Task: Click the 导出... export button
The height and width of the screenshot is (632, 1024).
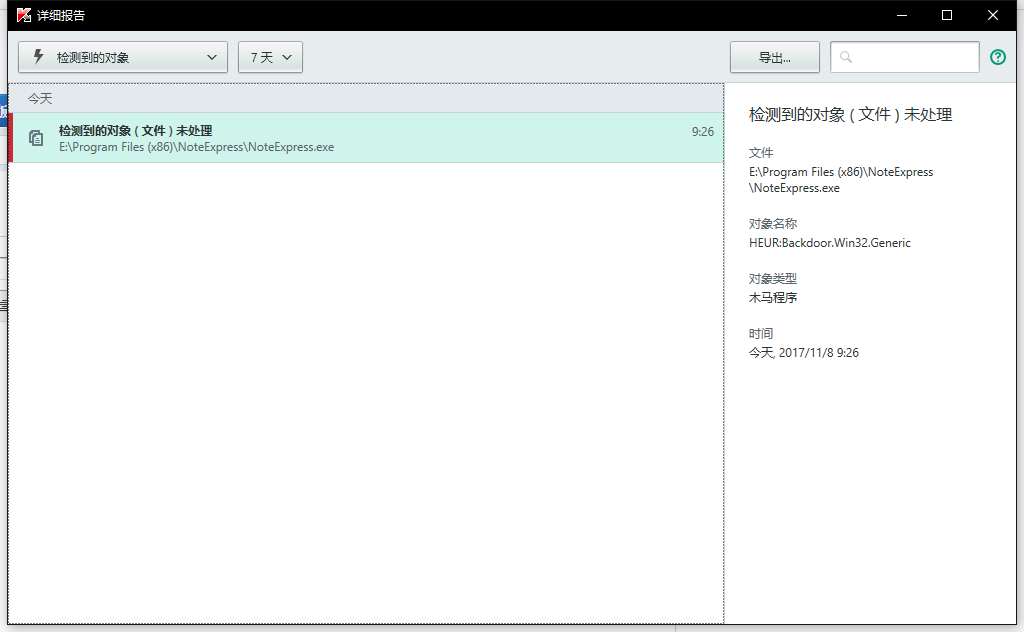Action: tap(775, 57)
